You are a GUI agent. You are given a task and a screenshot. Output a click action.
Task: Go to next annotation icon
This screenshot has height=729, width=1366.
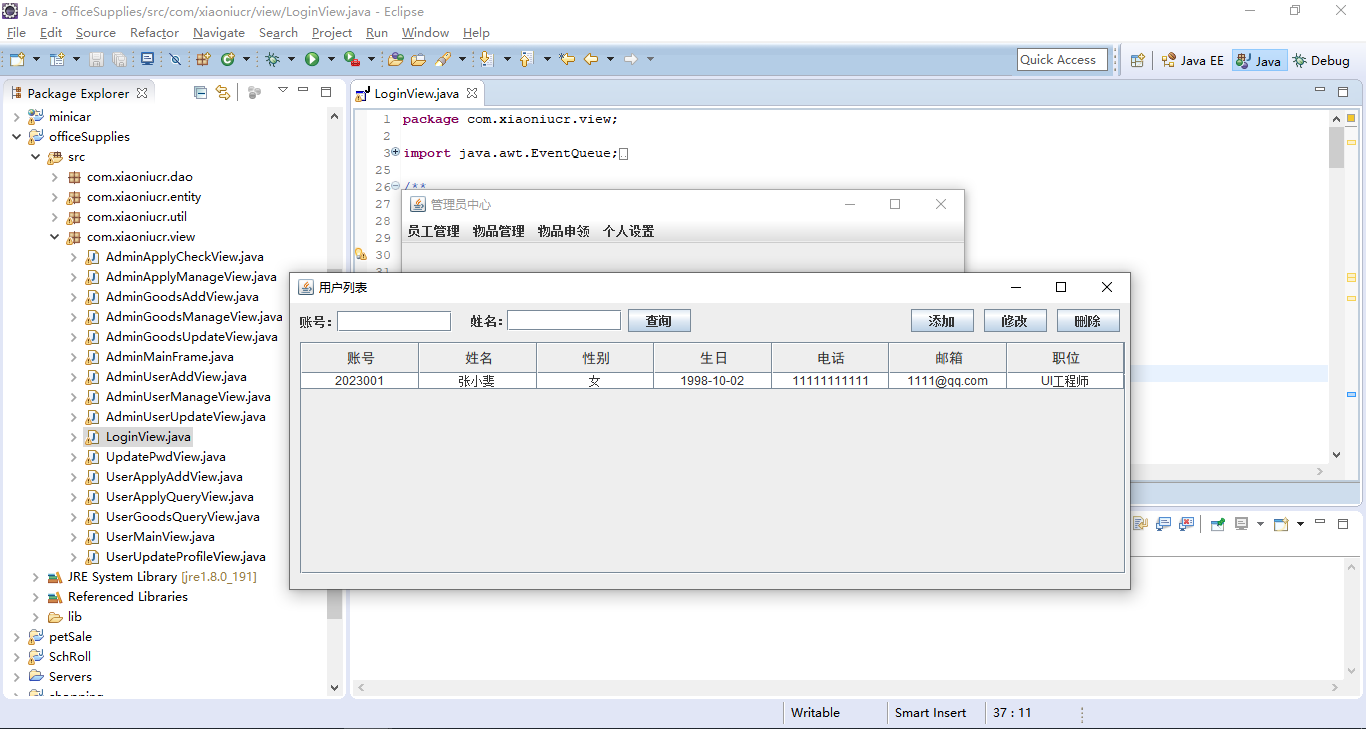point(486,59)
